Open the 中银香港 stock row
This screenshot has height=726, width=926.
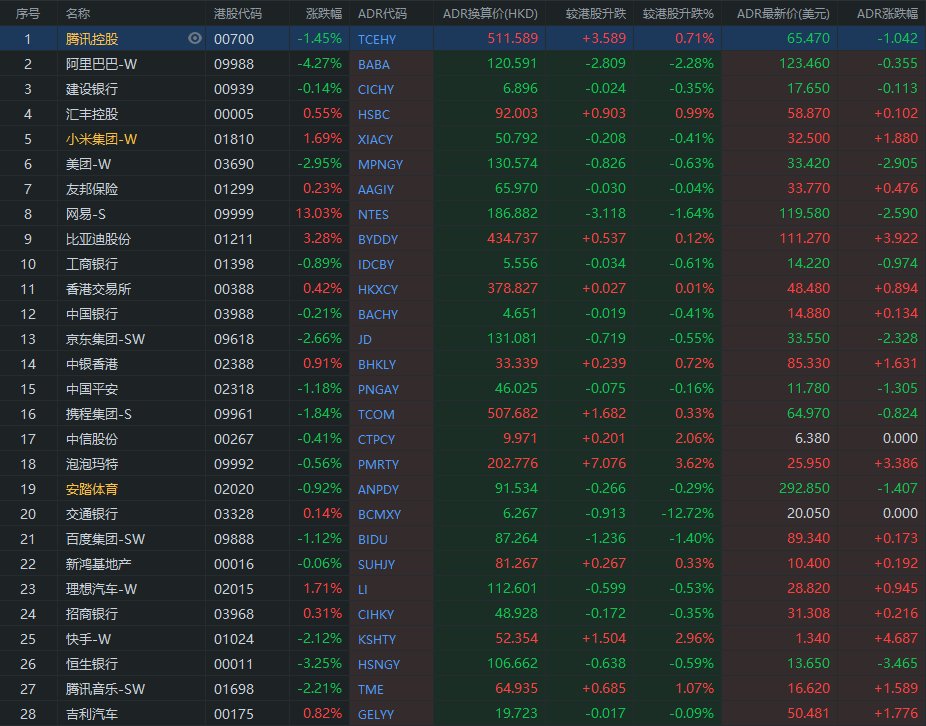463,364
